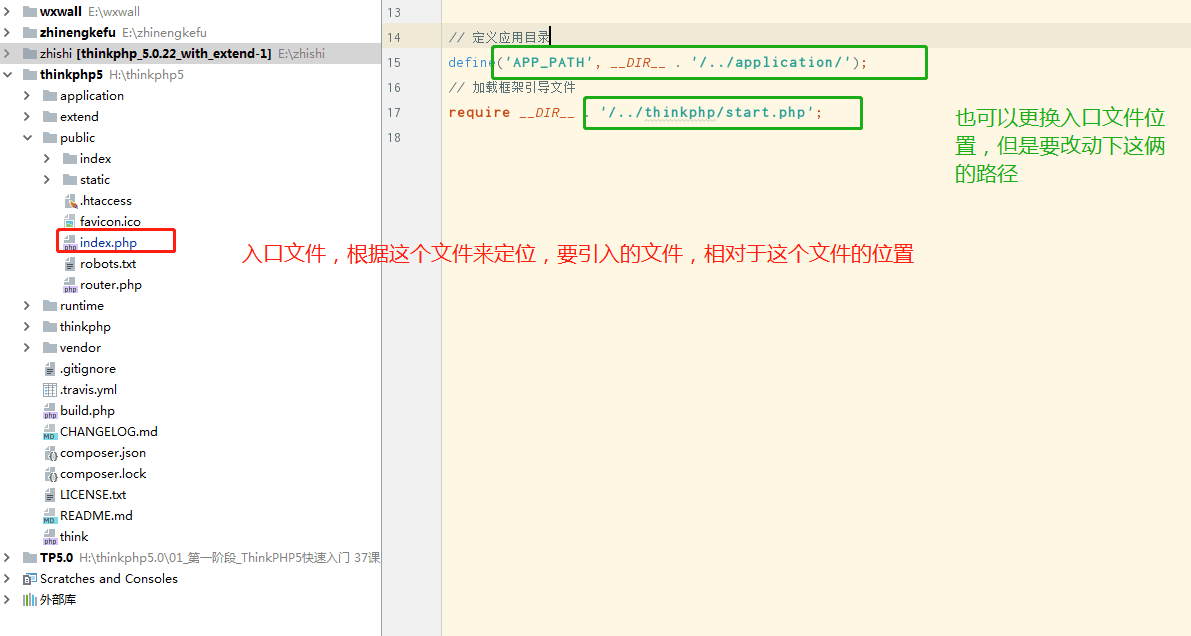1191x636 pixels.
Task: Click the router.php PHP file icon
Action: point(70,285)
